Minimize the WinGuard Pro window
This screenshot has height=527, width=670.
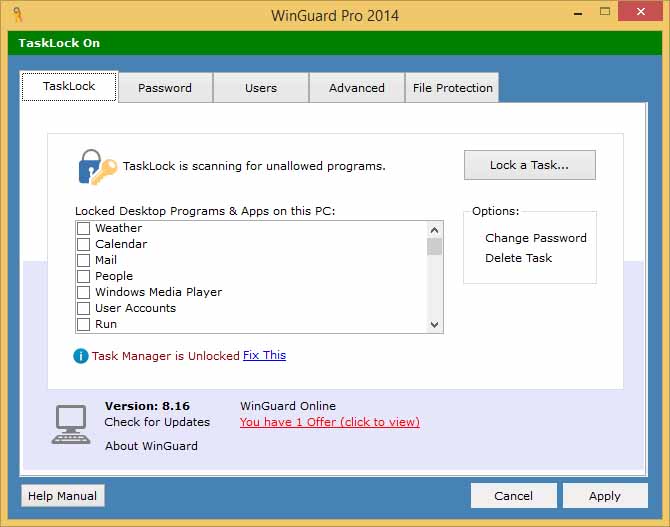click(578, 13)
